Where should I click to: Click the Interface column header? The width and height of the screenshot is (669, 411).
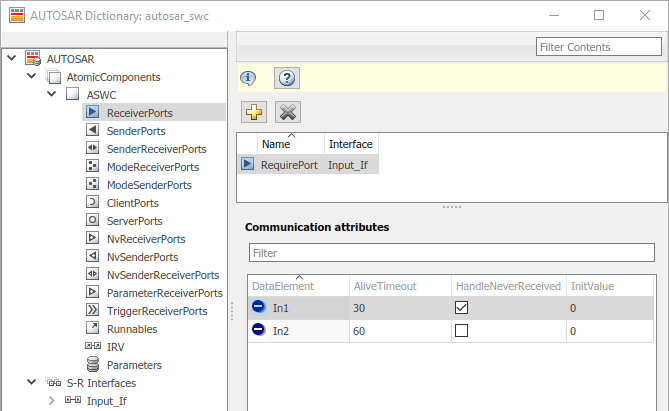pyautogui.click(x=351, y=144)
